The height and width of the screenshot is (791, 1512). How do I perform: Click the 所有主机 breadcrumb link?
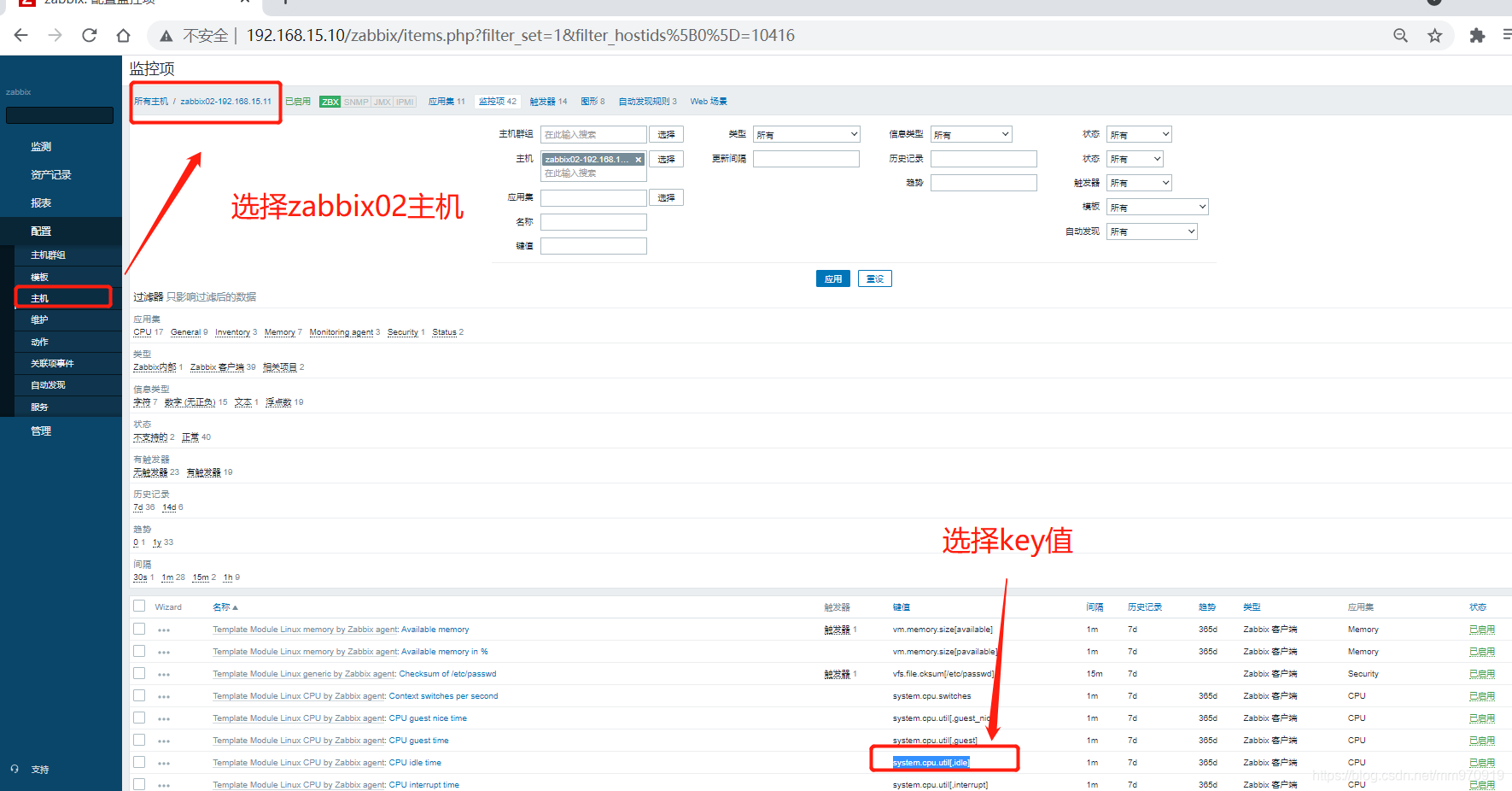point(151,102)
